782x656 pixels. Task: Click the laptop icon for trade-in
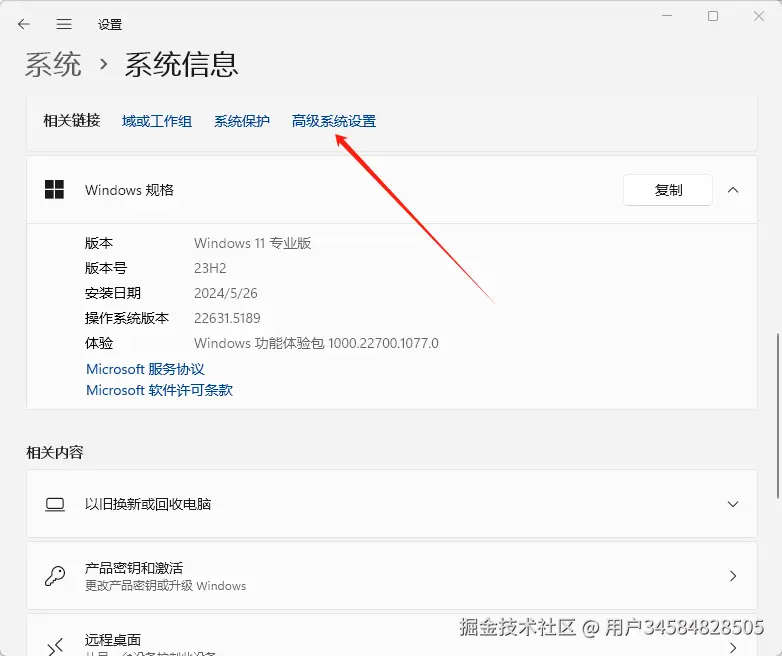[x=55, y=504]
